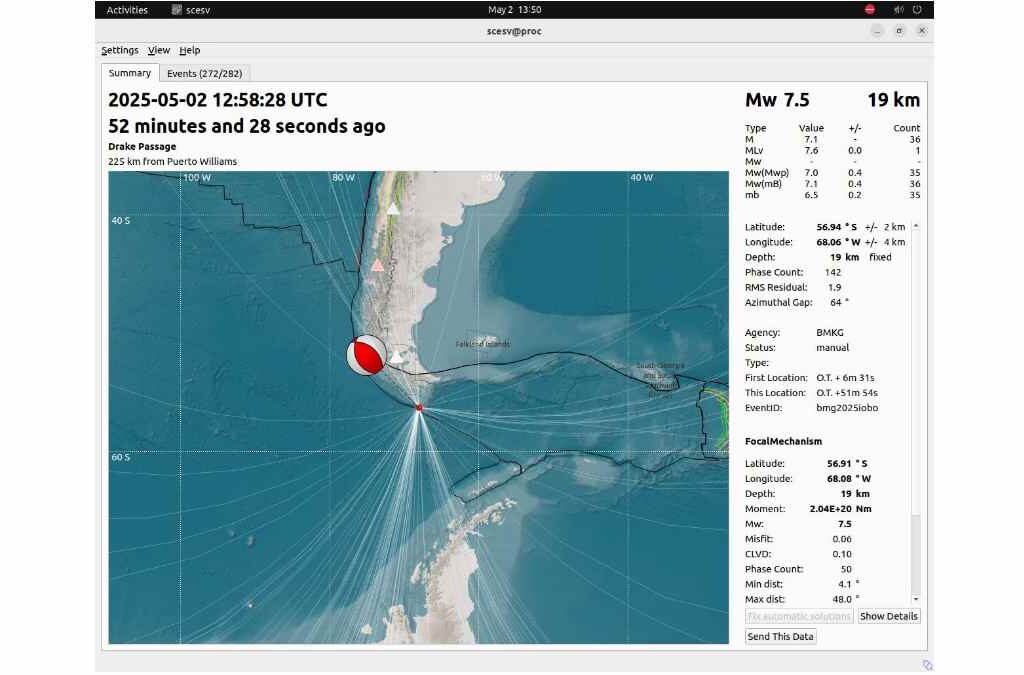This screenshot has height=675, width=1024.
Task: Click the Show Details button
Action: click(889, 616)
